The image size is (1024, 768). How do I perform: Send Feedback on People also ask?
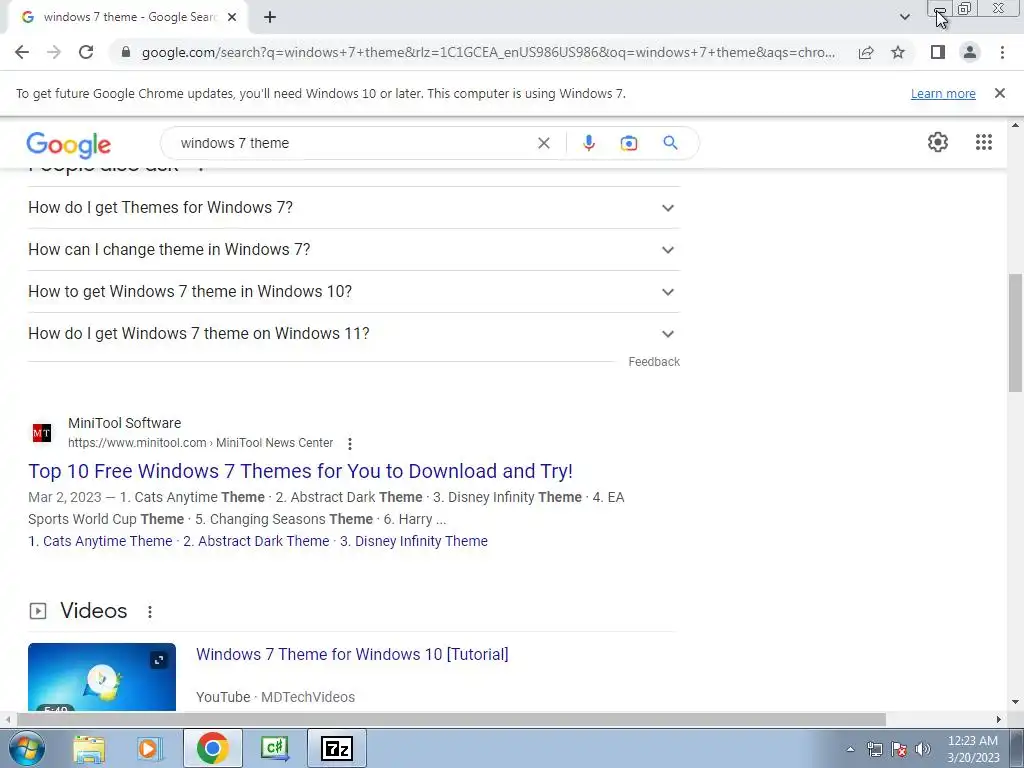[654, 362]
